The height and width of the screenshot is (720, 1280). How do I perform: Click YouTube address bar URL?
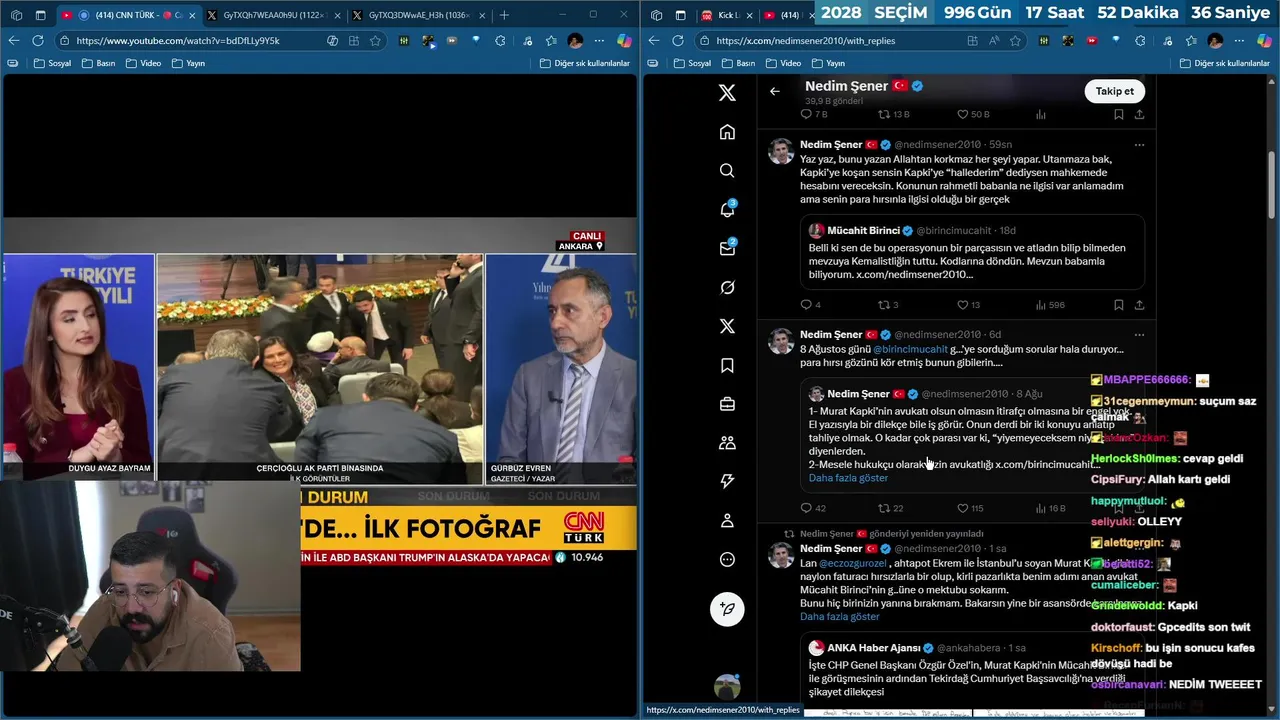coord(177,41)
